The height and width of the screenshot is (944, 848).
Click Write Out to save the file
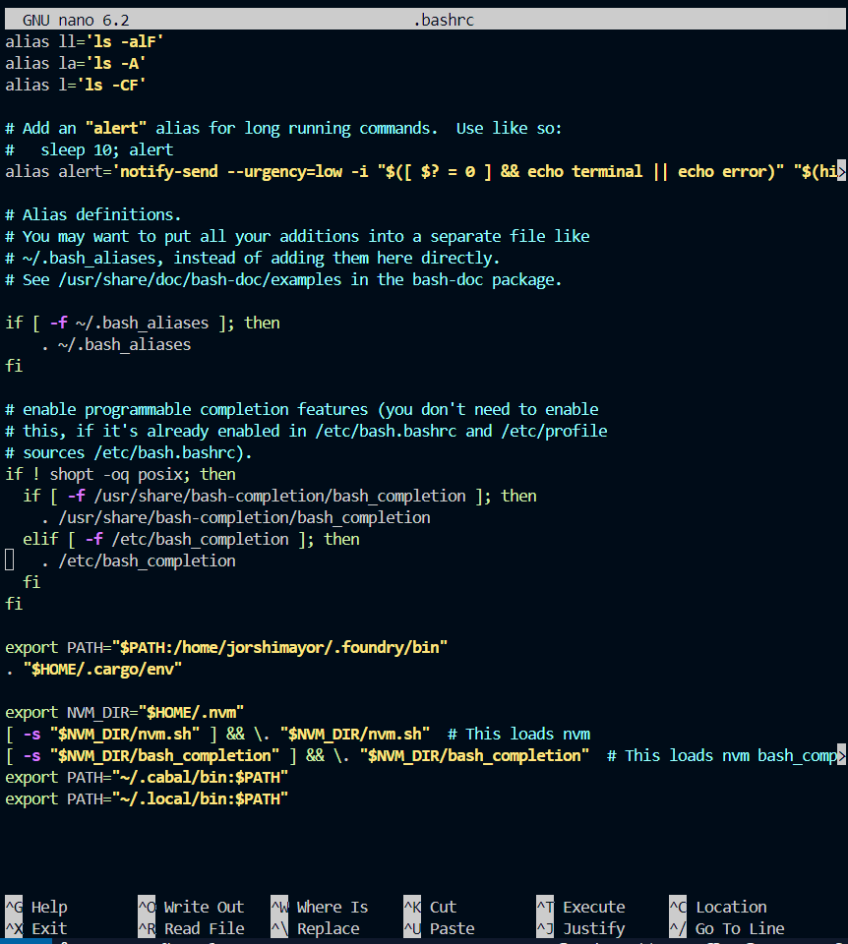point(203,906)
